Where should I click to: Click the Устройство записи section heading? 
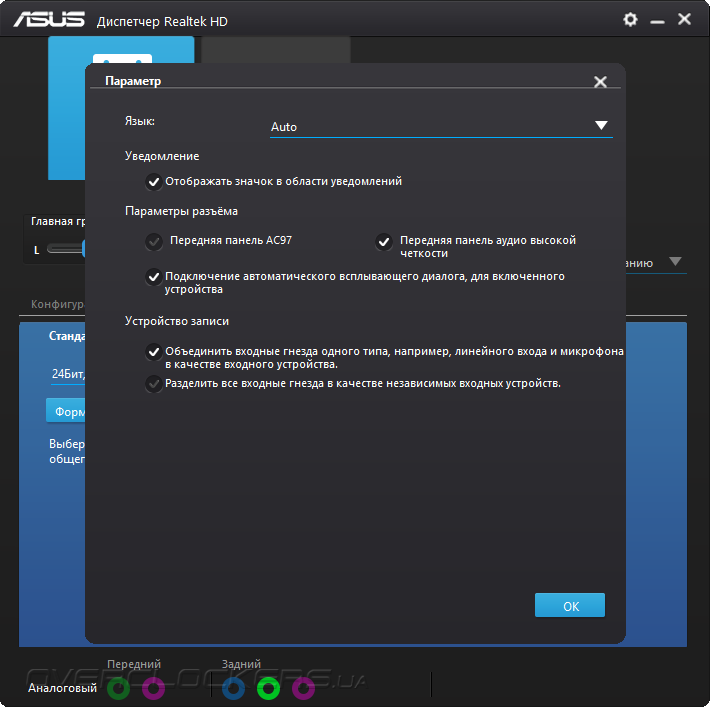click(177, 321)
